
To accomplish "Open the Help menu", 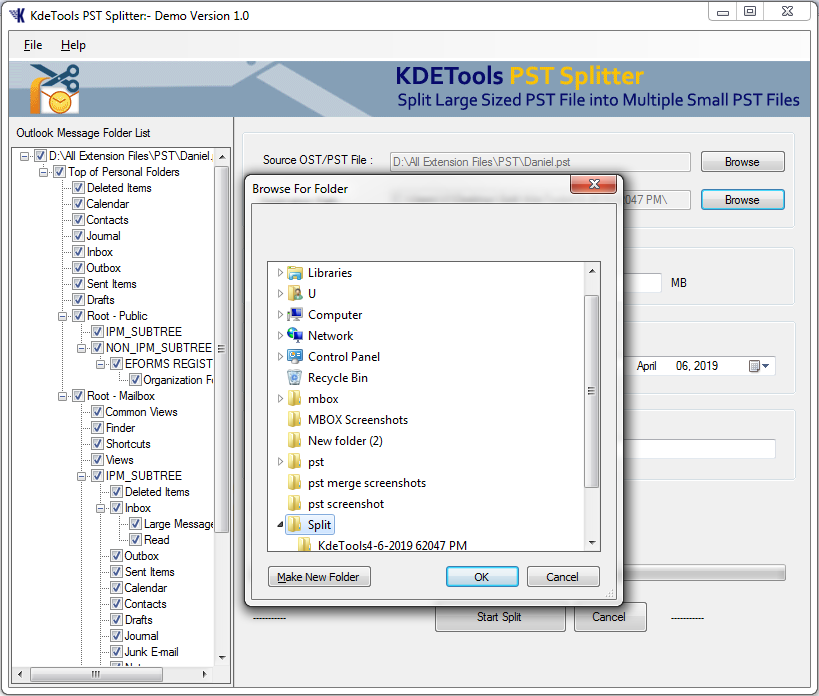I will coord(73,45).
